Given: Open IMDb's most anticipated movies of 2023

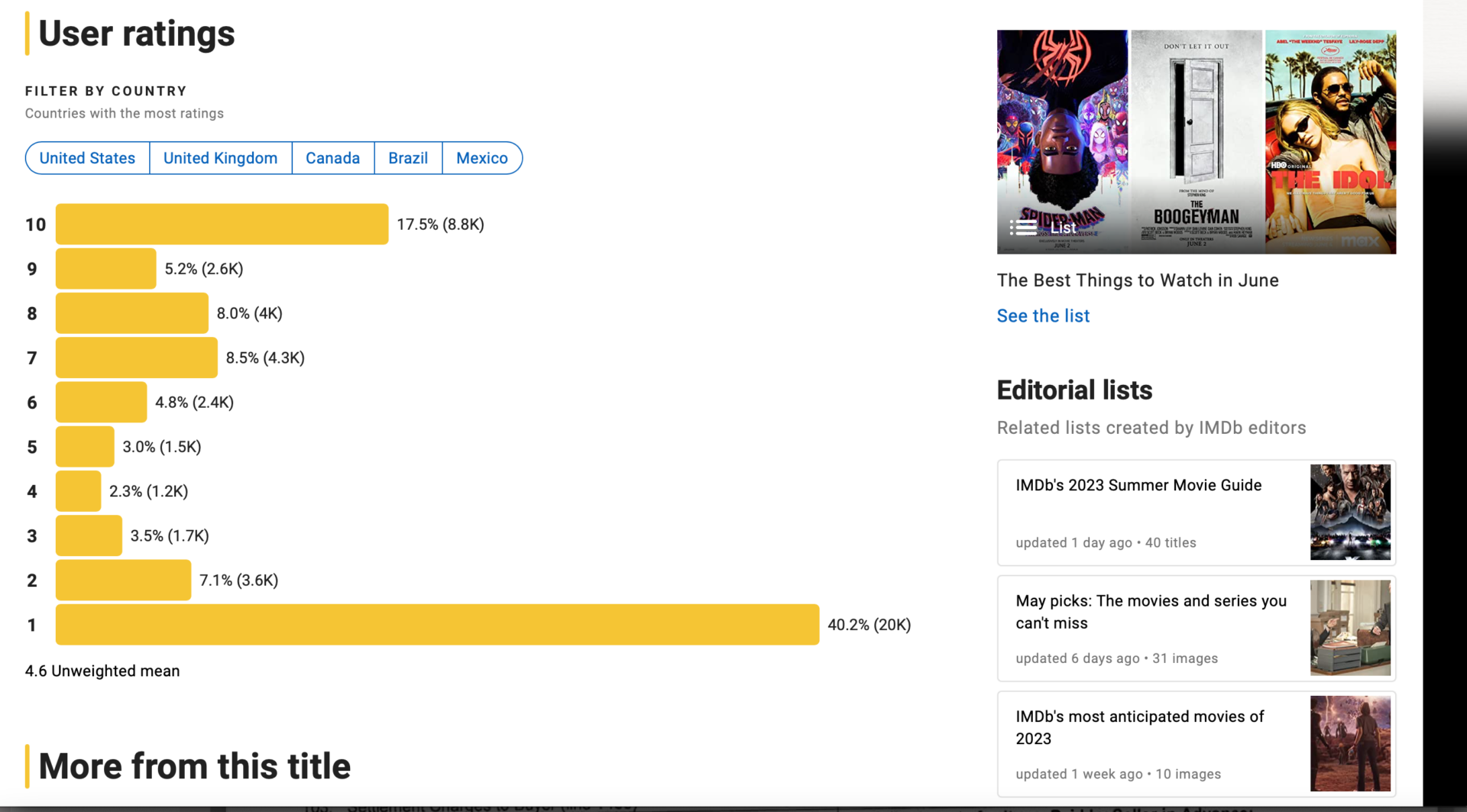Looking at the screenshot, I should pos(1139,727).
